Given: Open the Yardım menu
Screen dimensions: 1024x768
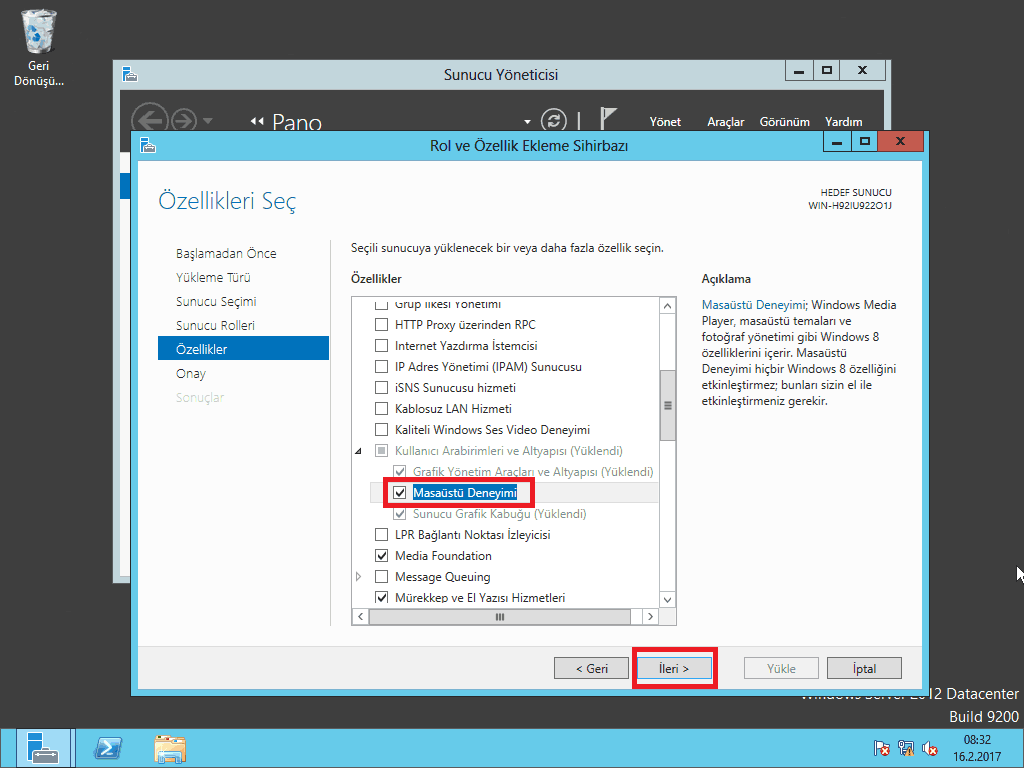Looking at the screenshot, I should pos(843,121).
